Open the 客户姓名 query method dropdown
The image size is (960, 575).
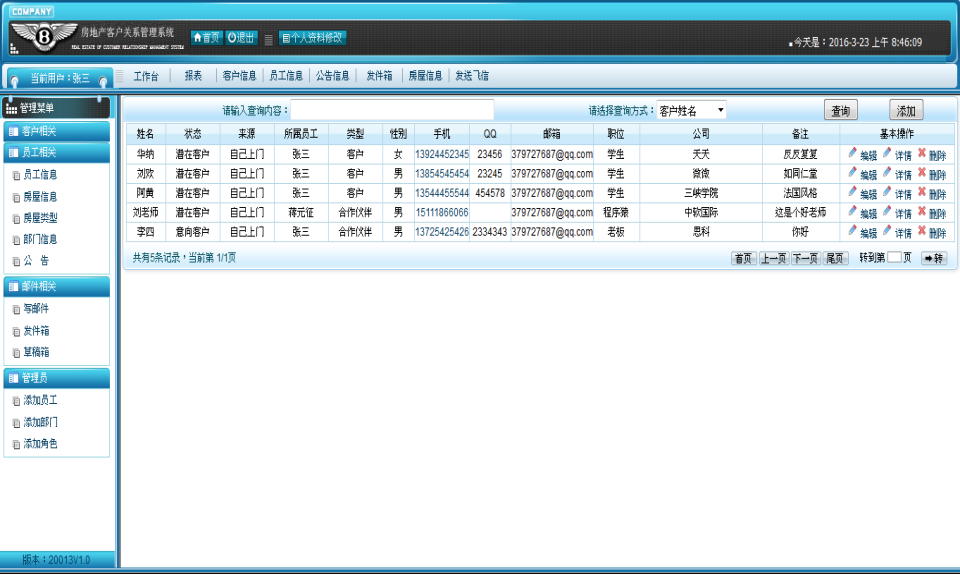pyautogui.click(x=691, y=110)
